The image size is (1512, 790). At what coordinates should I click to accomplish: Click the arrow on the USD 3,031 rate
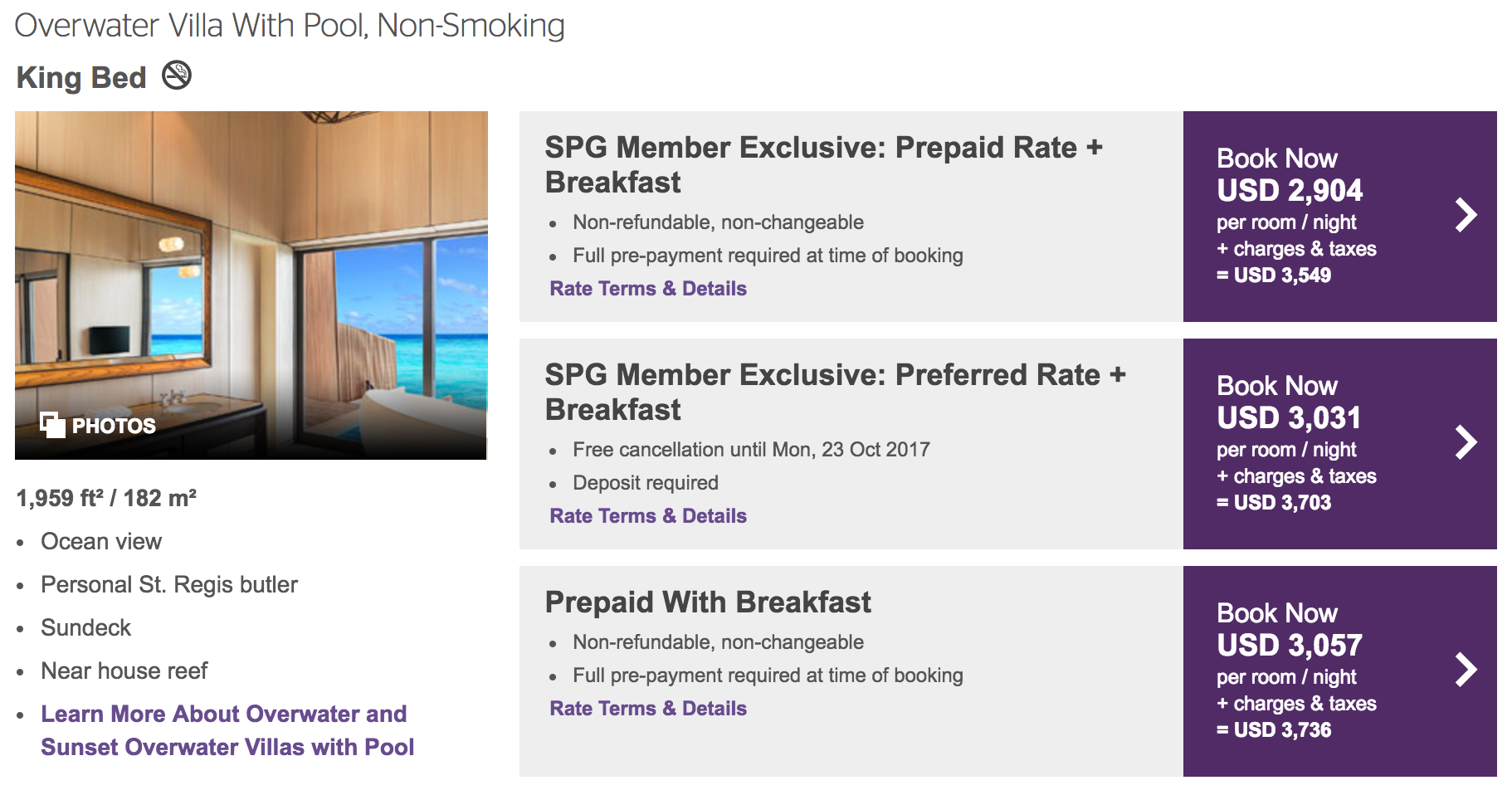click(x=1466, y=442)
